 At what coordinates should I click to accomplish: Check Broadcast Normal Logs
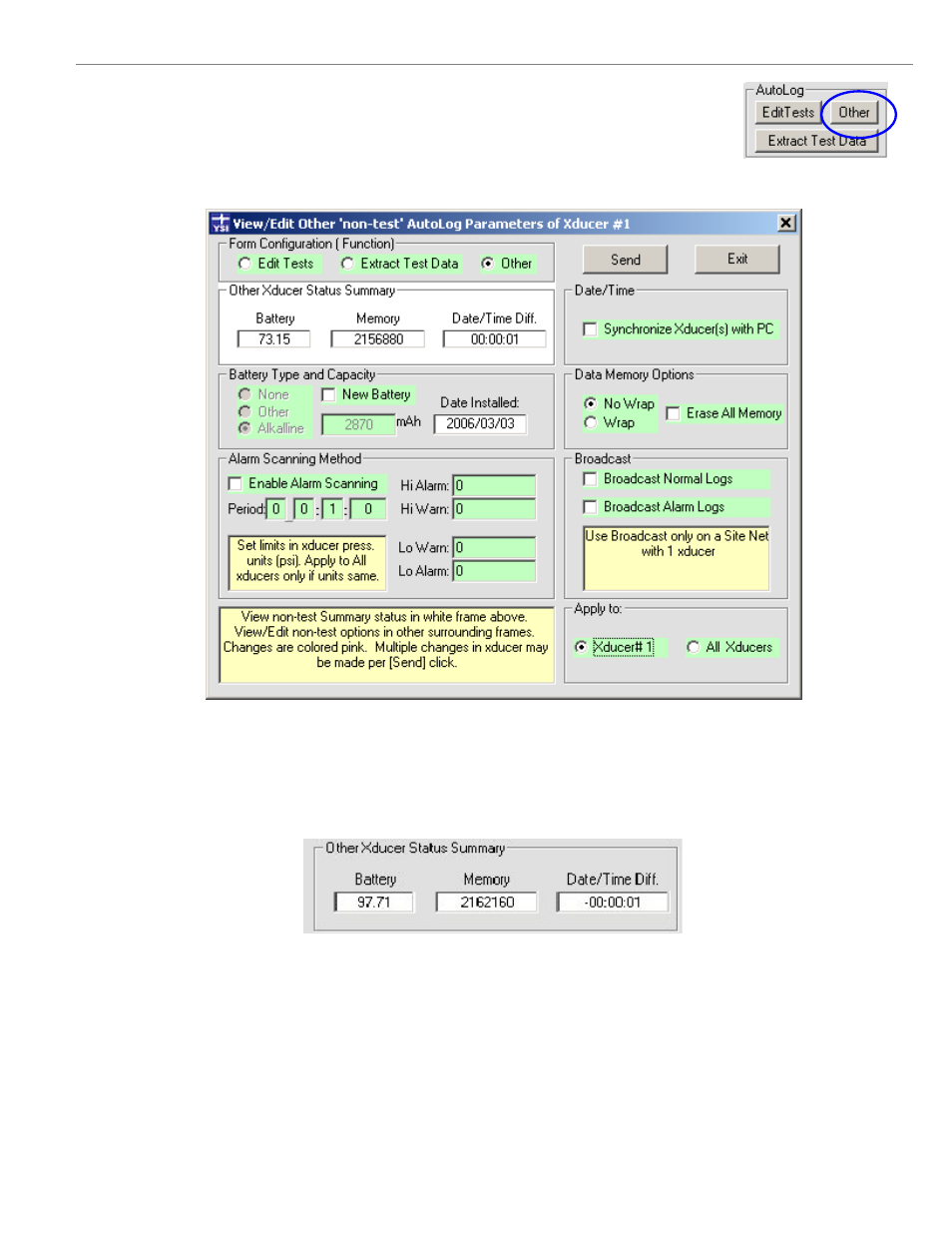click(590, 479)
